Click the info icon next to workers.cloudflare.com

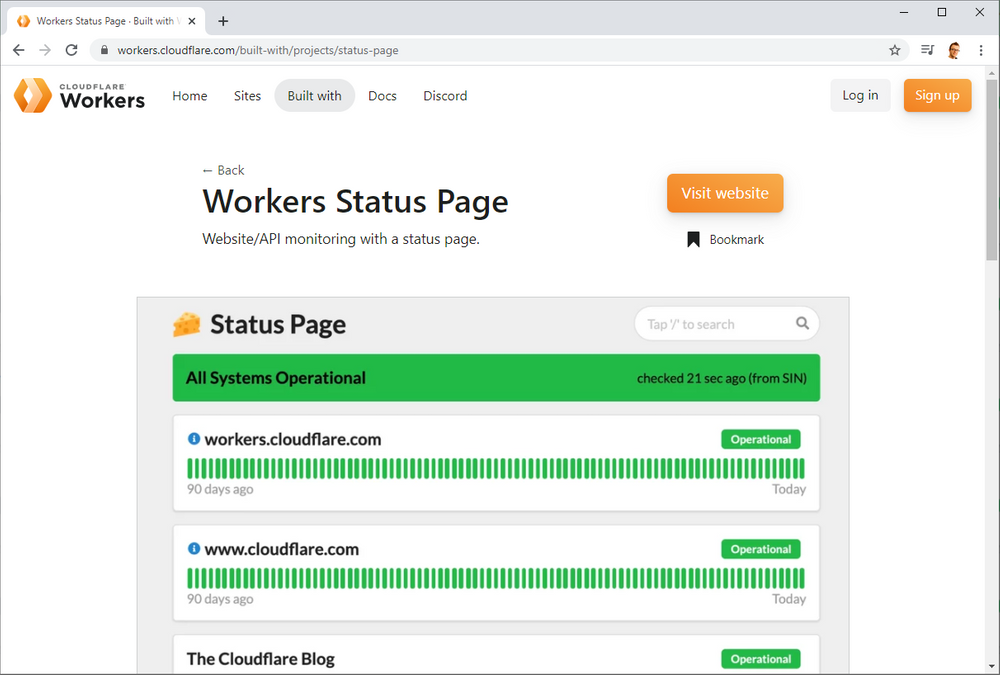pyautogui.click(x=192, y=438)
